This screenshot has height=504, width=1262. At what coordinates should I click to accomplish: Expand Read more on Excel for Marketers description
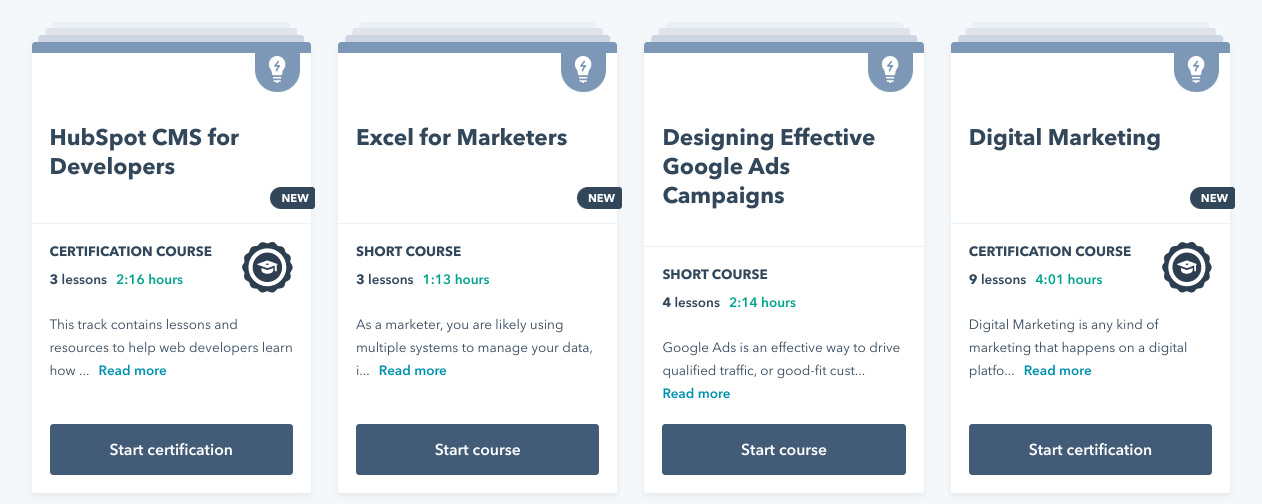(412, 371)
